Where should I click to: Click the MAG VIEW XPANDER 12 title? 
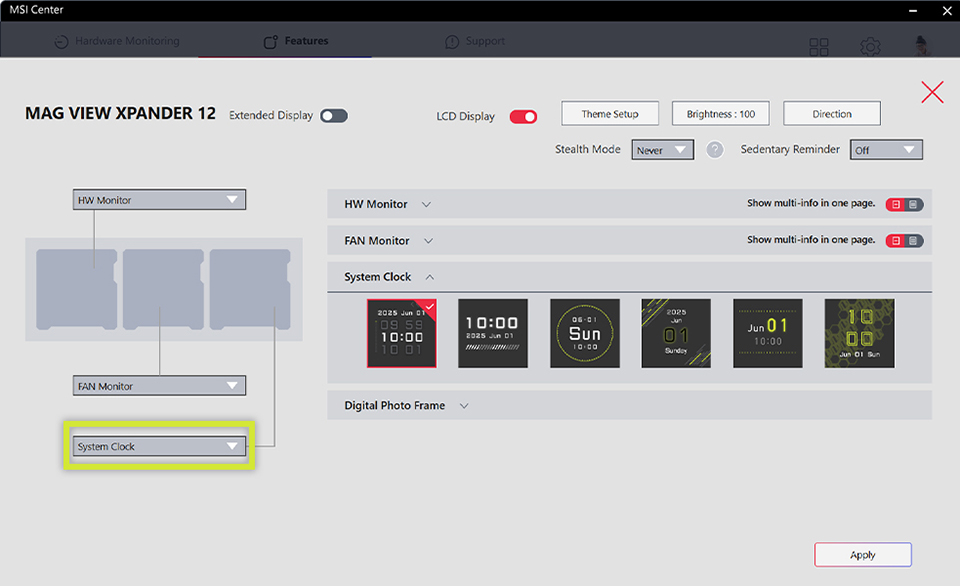[120, 114]
